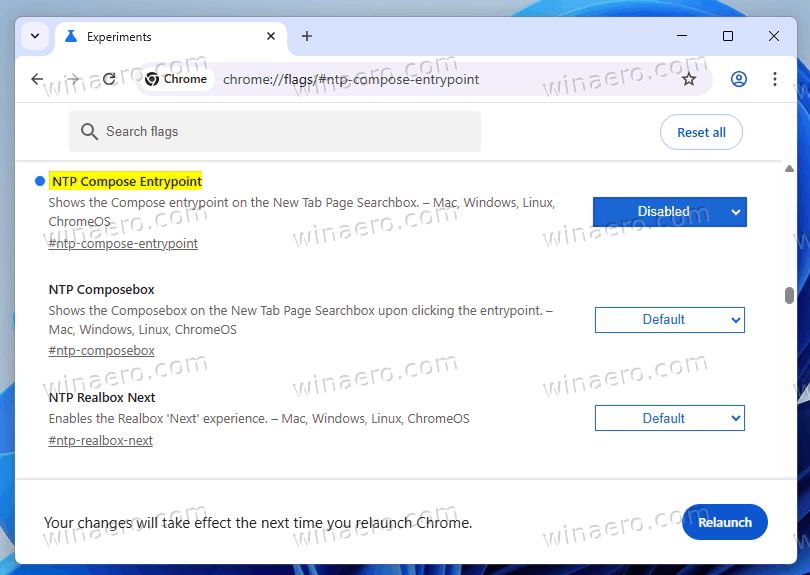Bookmark this page with the star icon

click(689, 79)
